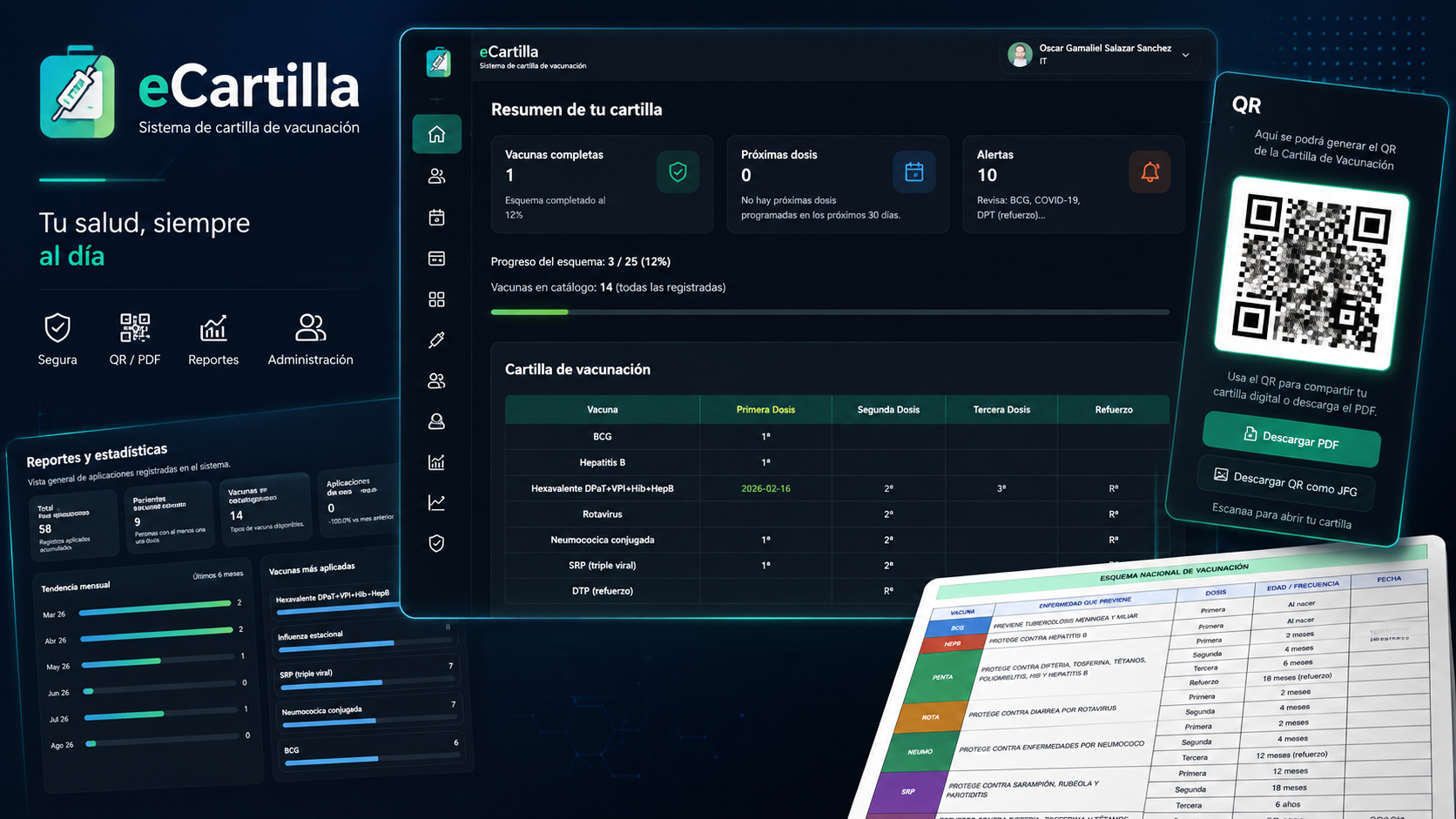Click the Primera Dosis column header

[x=765, y=409]
